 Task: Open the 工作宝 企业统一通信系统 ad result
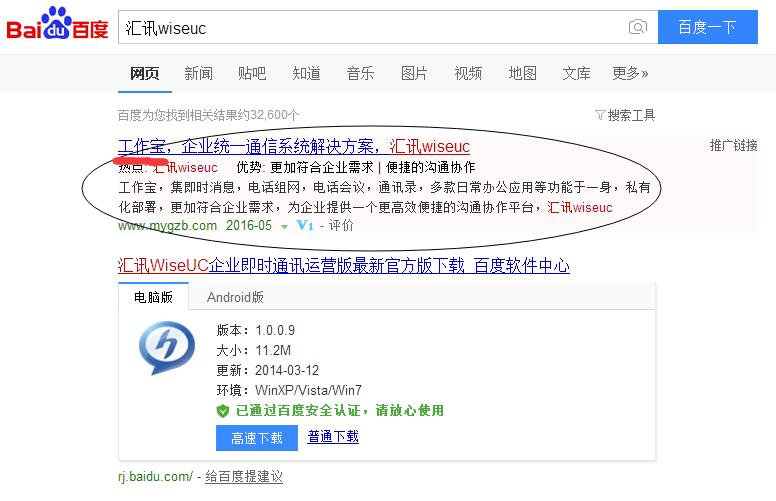pos(293,146)
